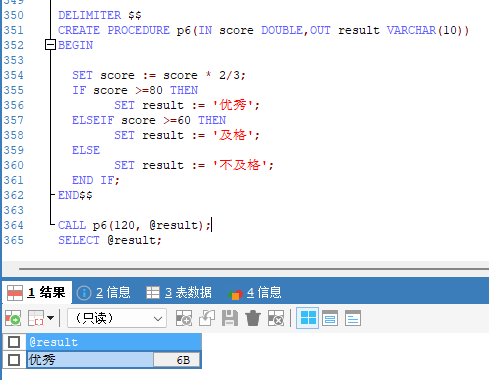The width and height of the screenshot is (489, 380).
Task: Click the duplicate current row icon
Action: click(207, 318)
